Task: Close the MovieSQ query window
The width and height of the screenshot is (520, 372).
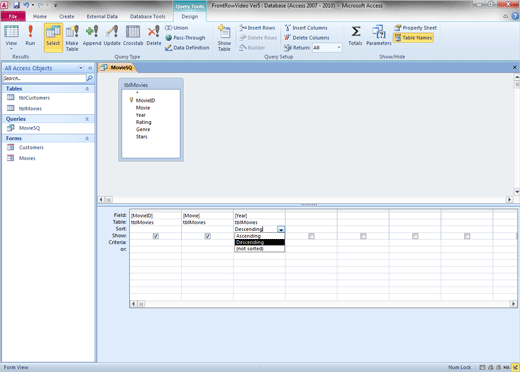Action: pos(515,68)
